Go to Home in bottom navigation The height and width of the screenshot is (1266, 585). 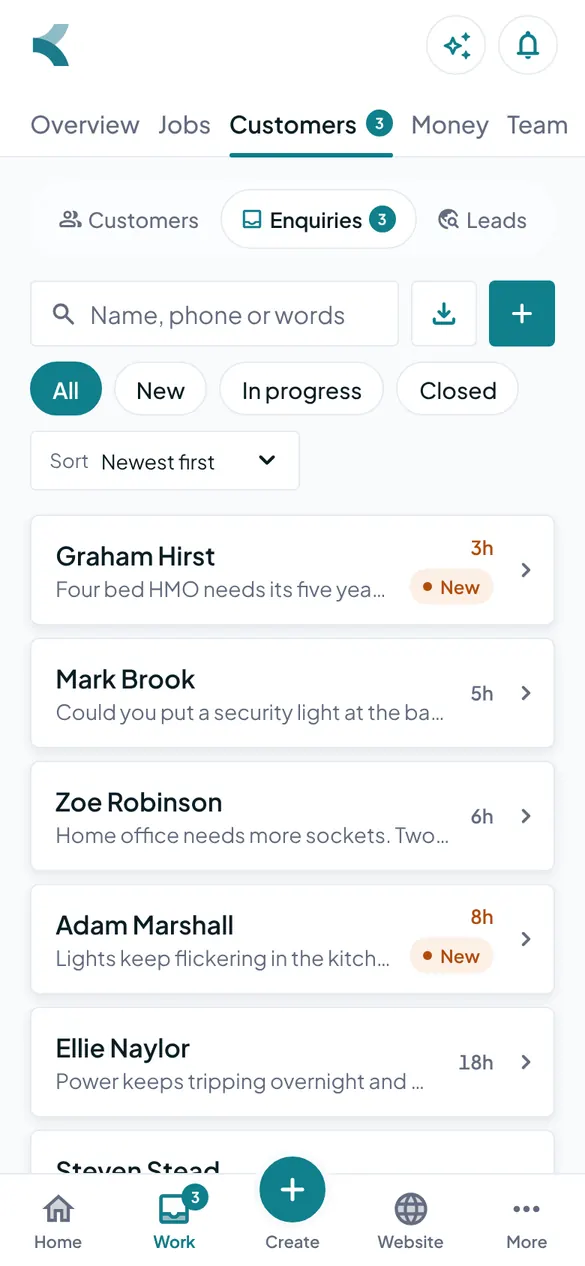pyautogui.click(x=58, y=1221)
